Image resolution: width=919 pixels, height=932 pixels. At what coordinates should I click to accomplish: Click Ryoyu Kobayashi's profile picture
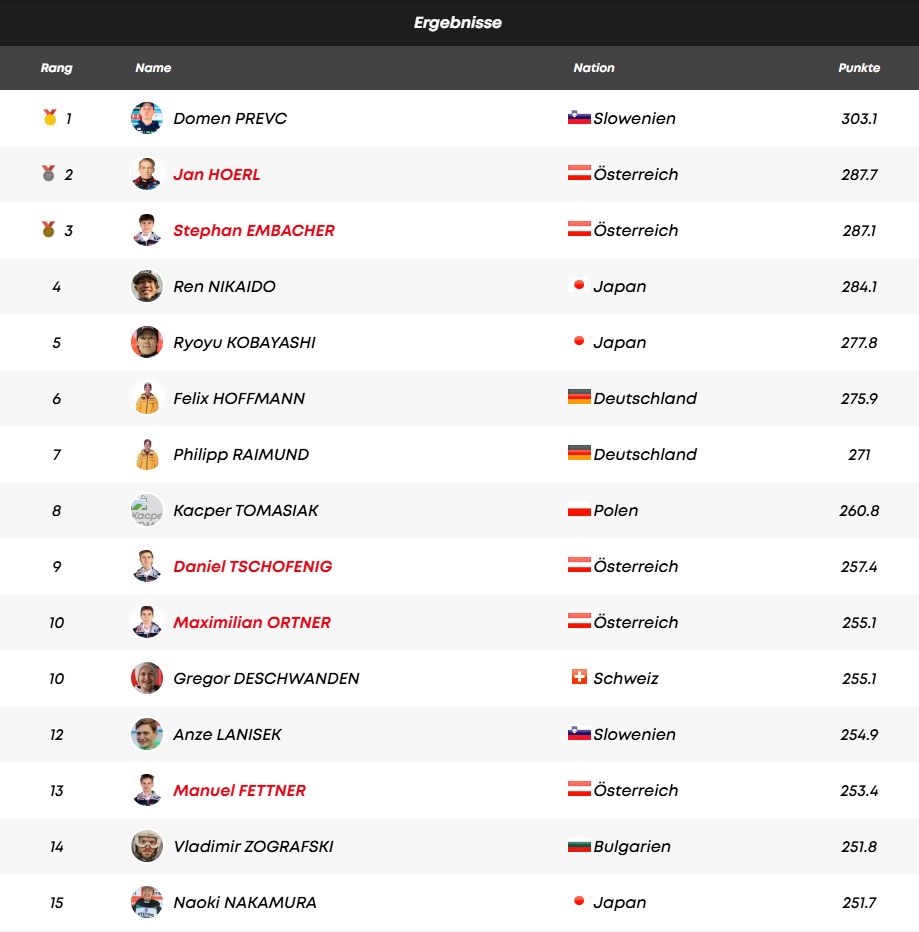pyautogui.click(x=147, y=342)
